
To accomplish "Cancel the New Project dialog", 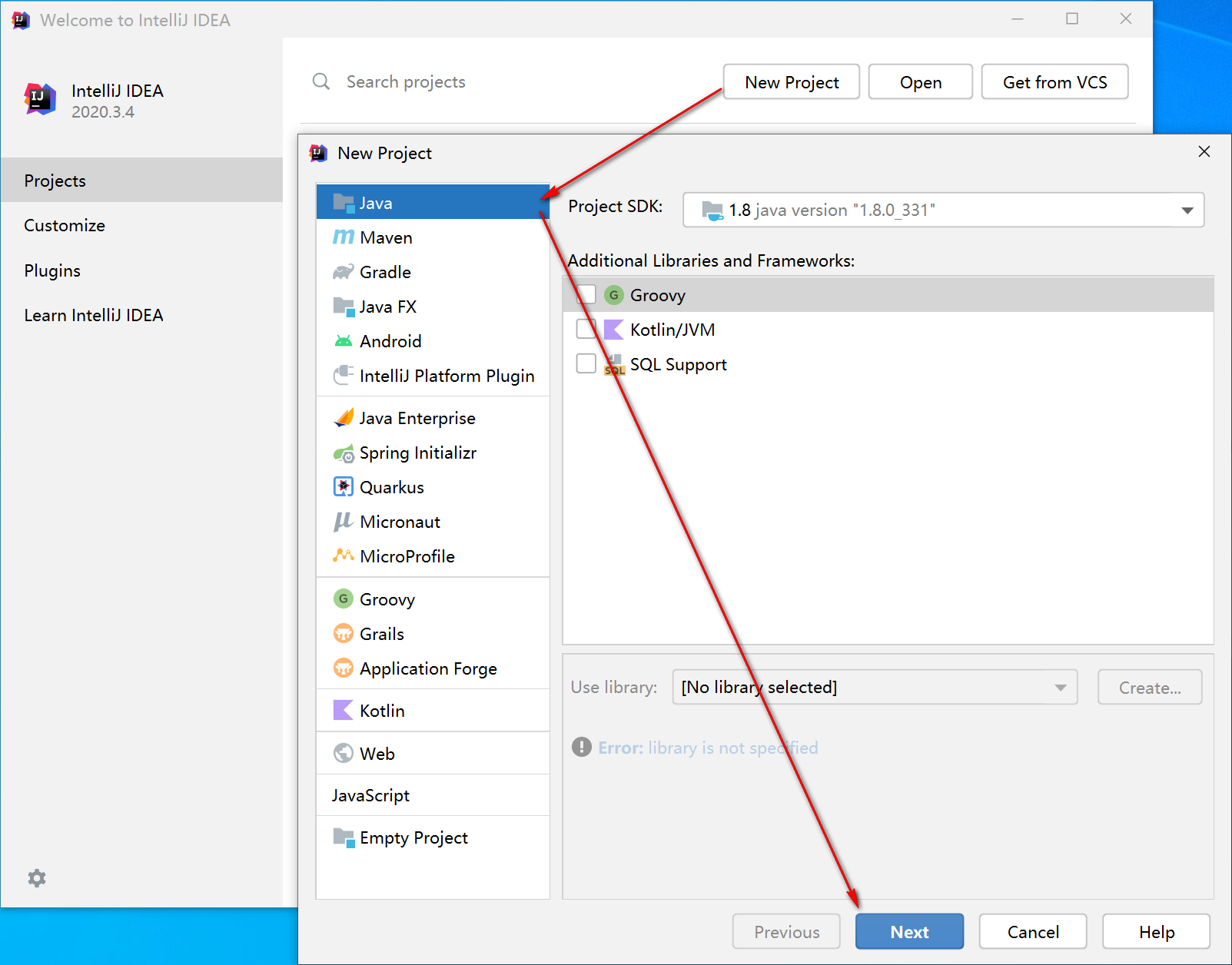I will (1033, 932).
